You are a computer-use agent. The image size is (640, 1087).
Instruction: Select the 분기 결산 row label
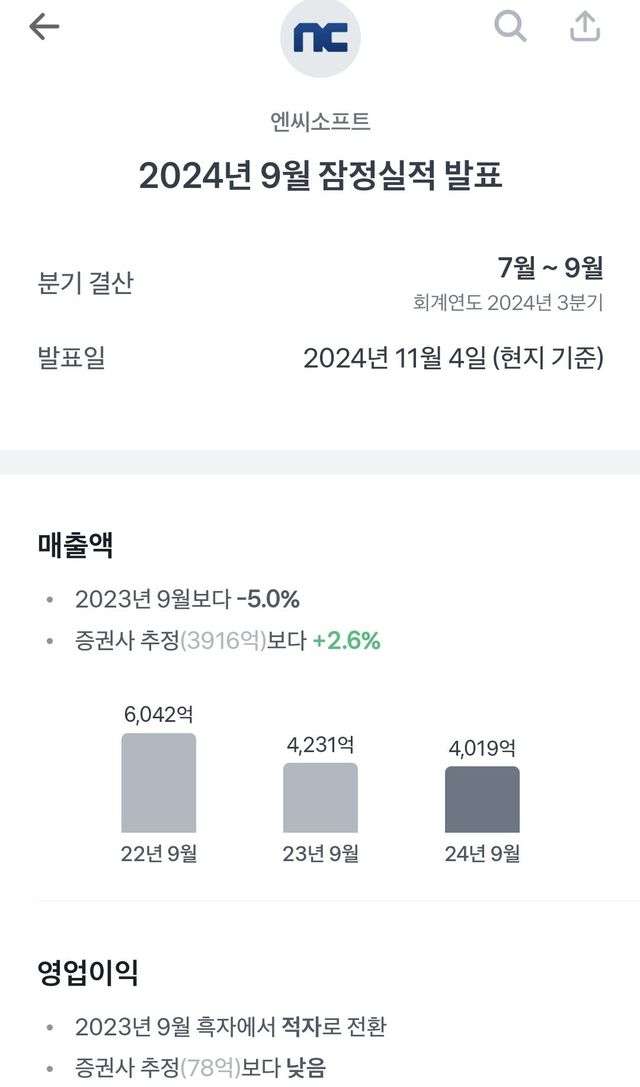[x=85, y=283]
